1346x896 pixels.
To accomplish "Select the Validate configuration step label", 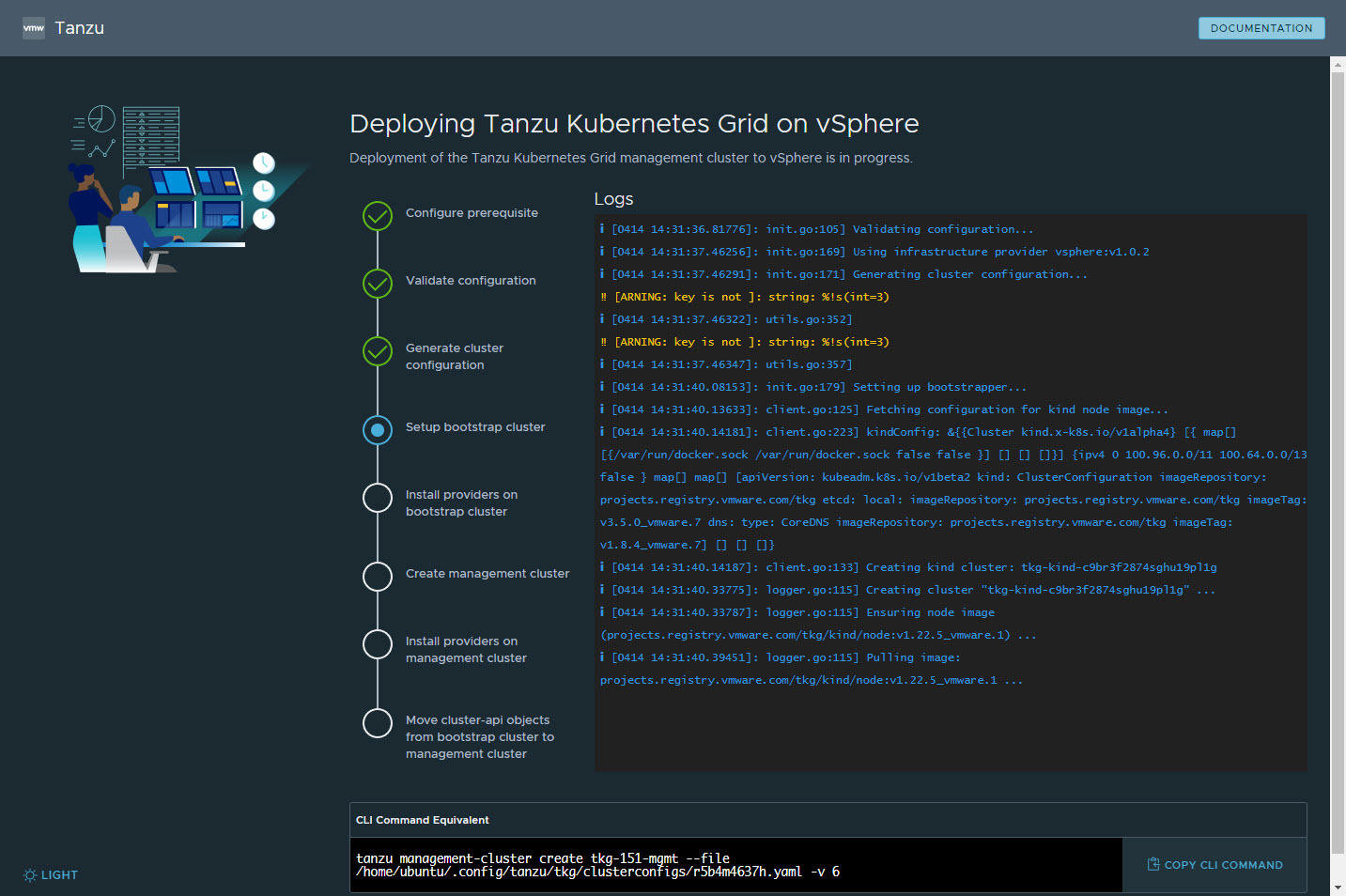I will click(x=471, y=281).
